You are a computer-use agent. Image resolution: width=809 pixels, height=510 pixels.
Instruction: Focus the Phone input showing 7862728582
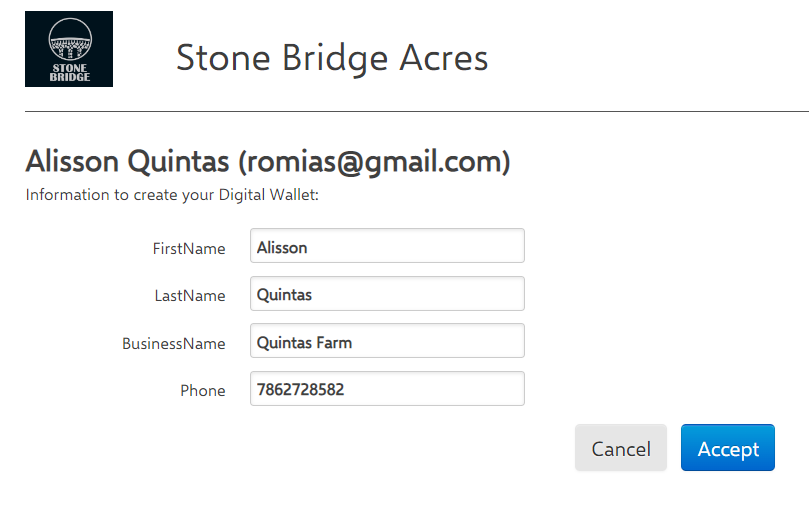pyautogui.click(x=387, y=389)
